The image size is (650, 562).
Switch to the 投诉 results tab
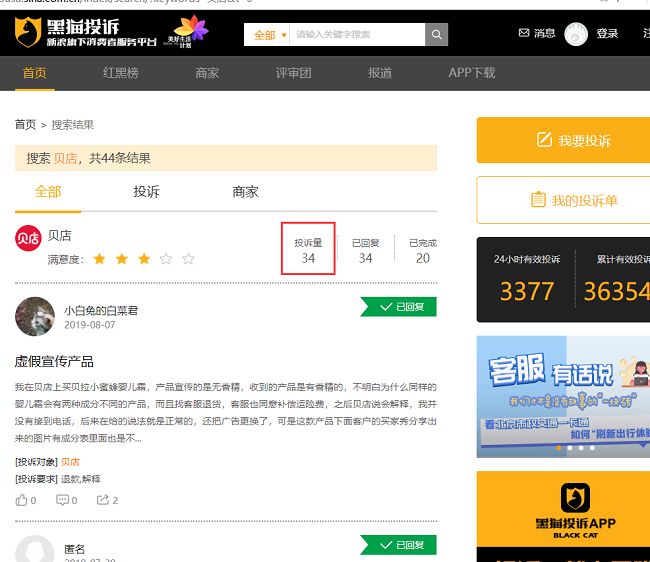coord(146,192)
